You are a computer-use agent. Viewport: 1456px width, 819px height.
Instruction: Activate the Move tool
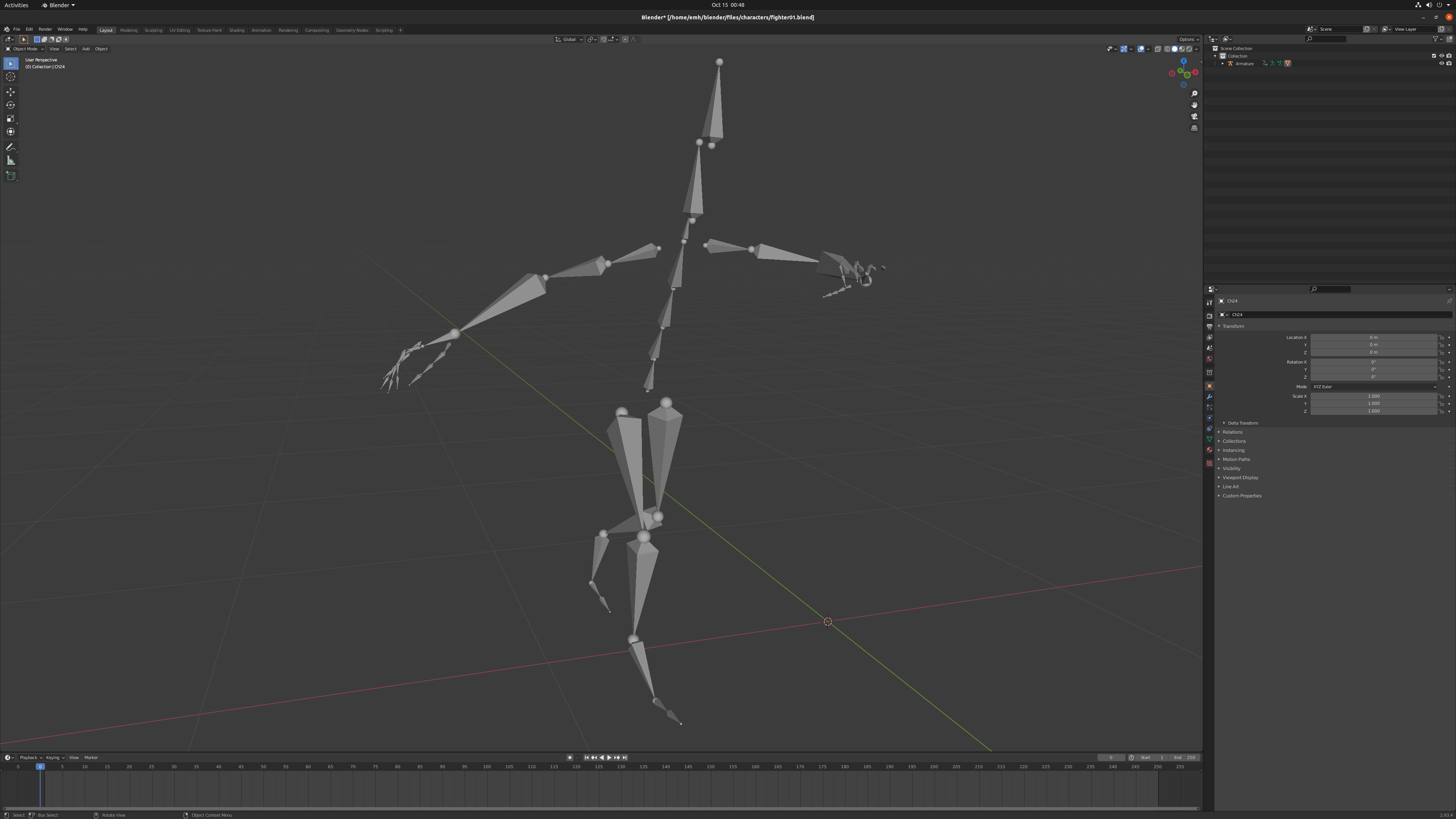pyautogui.click(x=11, y=92)
